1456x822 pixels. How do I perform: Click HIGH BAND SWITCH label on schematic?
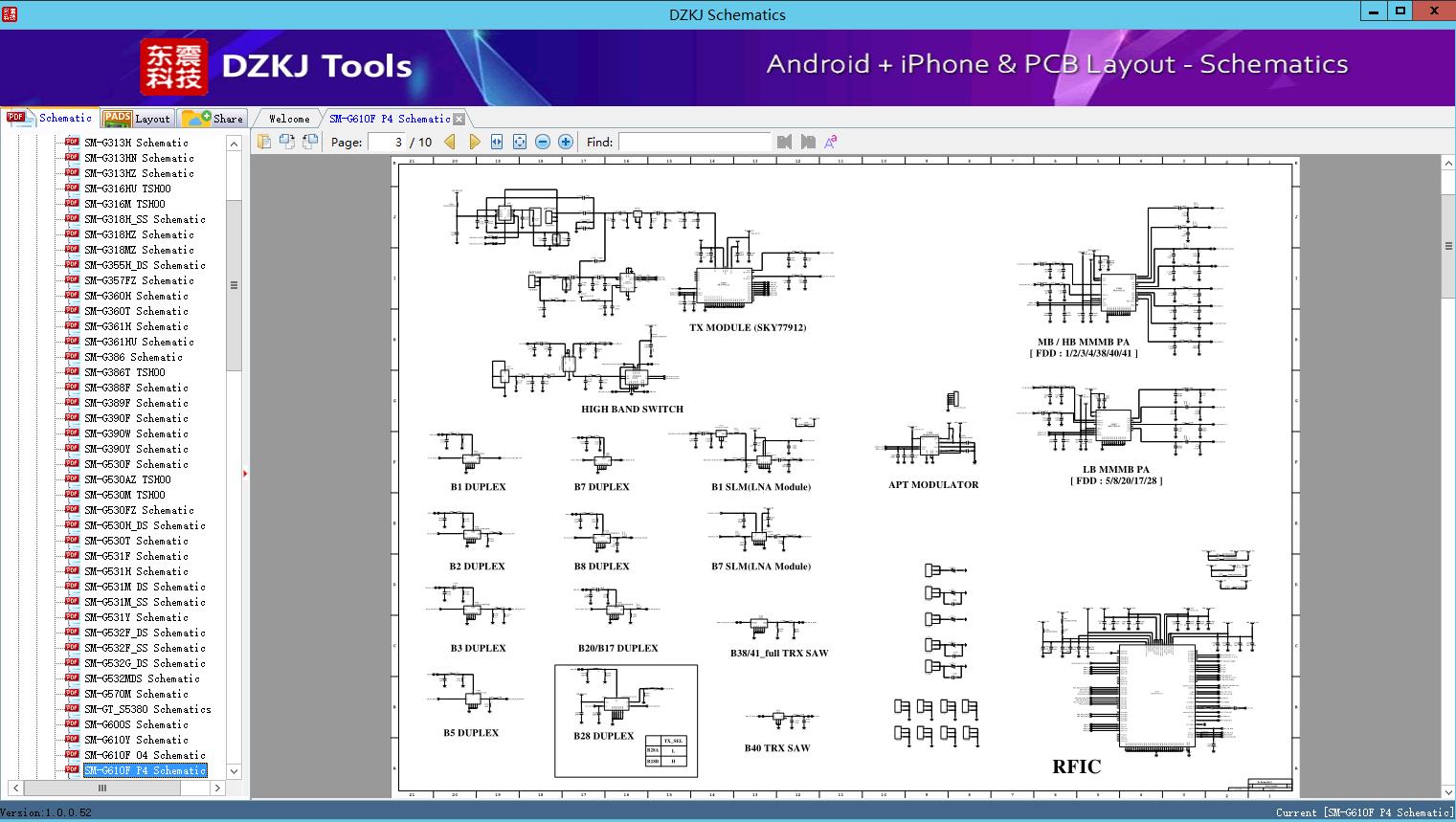click(x=632, y=409)
